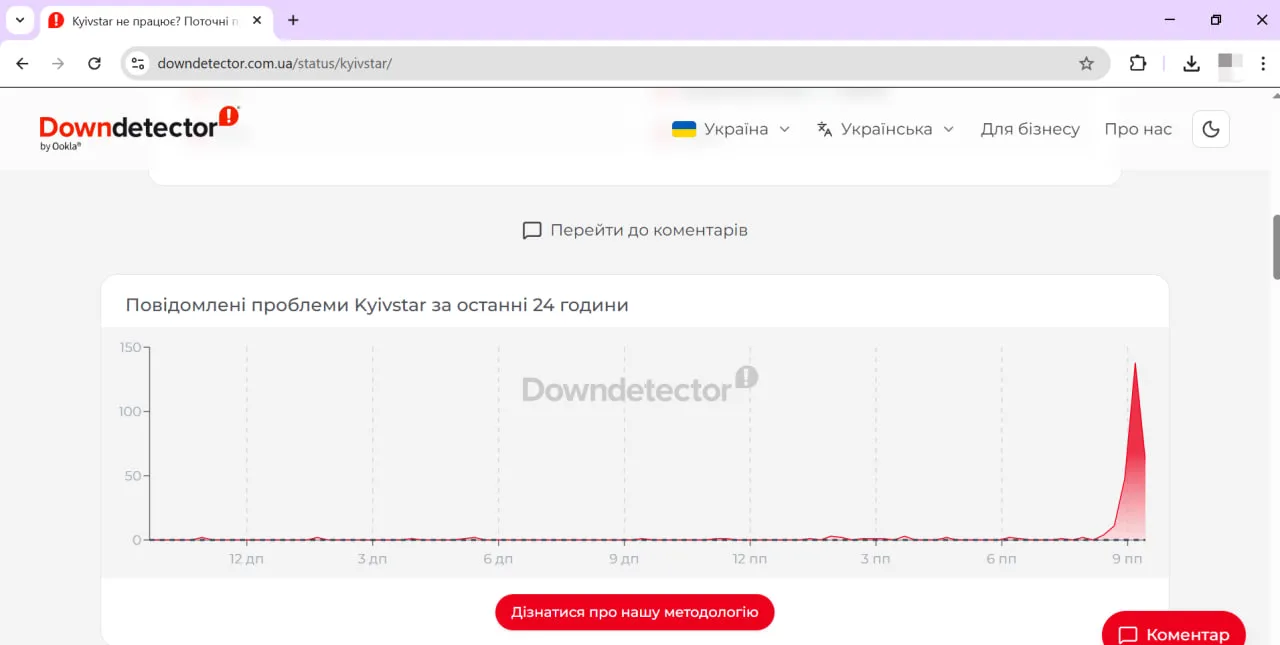1280x645 pixels.
Task: Click the 9 пп axis label
Action: pyautogui.click(x=1127, y=559)
